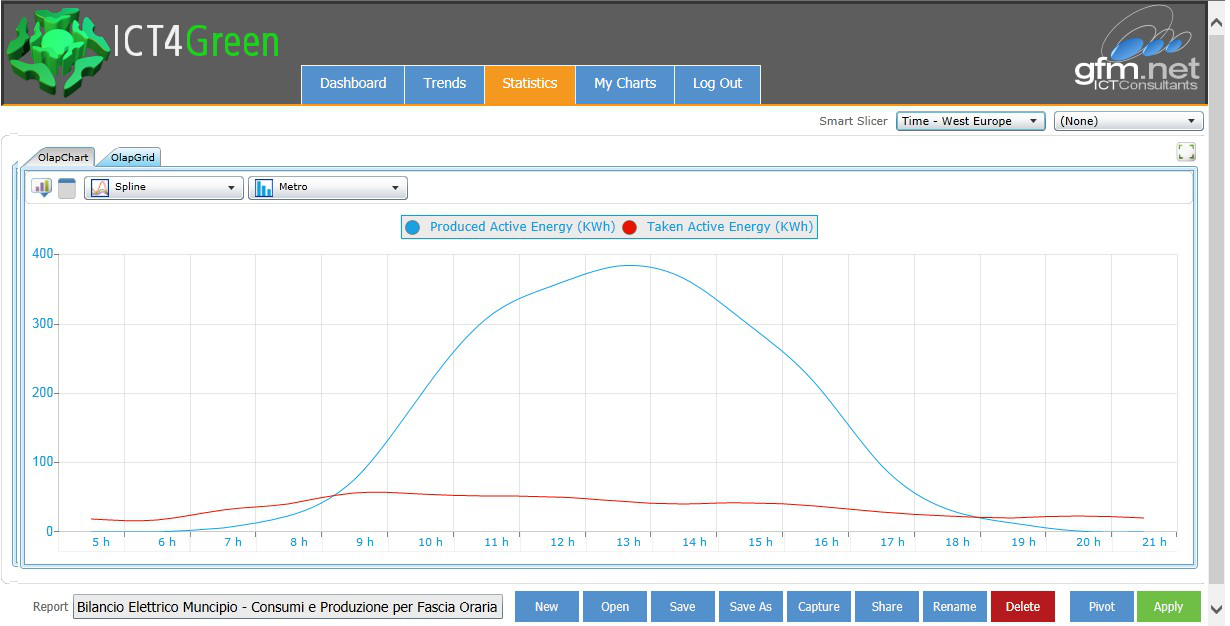This screenshot has height=626, width=1230.
Task: Click the gfm.net ICT Consultants logo
Action: pyautogui.click(x=1137, y=52)
